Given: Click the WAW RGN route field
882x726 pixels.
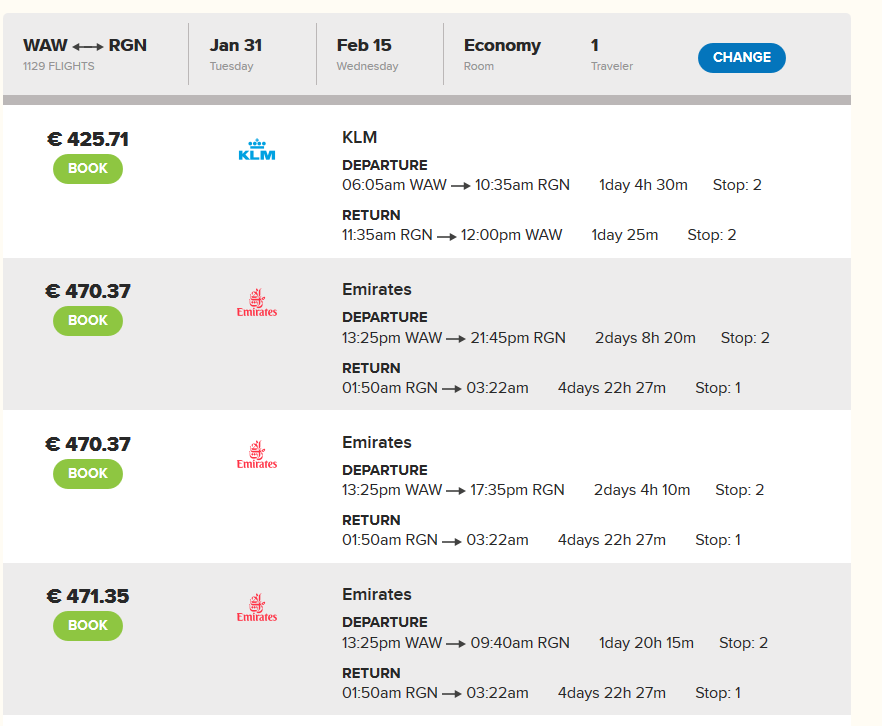Looking at the screenshot, I should pos(85,54).
